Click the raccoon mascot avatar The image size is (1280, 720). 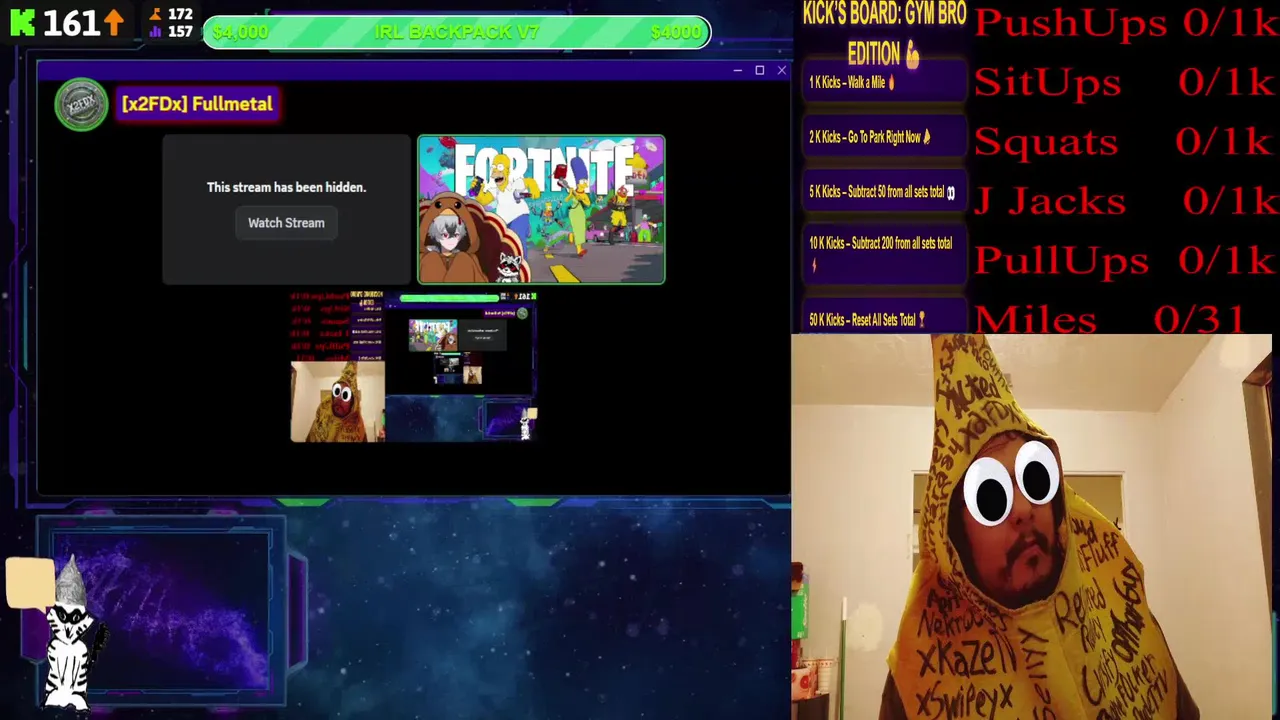pyautogui.click(x=70, y=635)
